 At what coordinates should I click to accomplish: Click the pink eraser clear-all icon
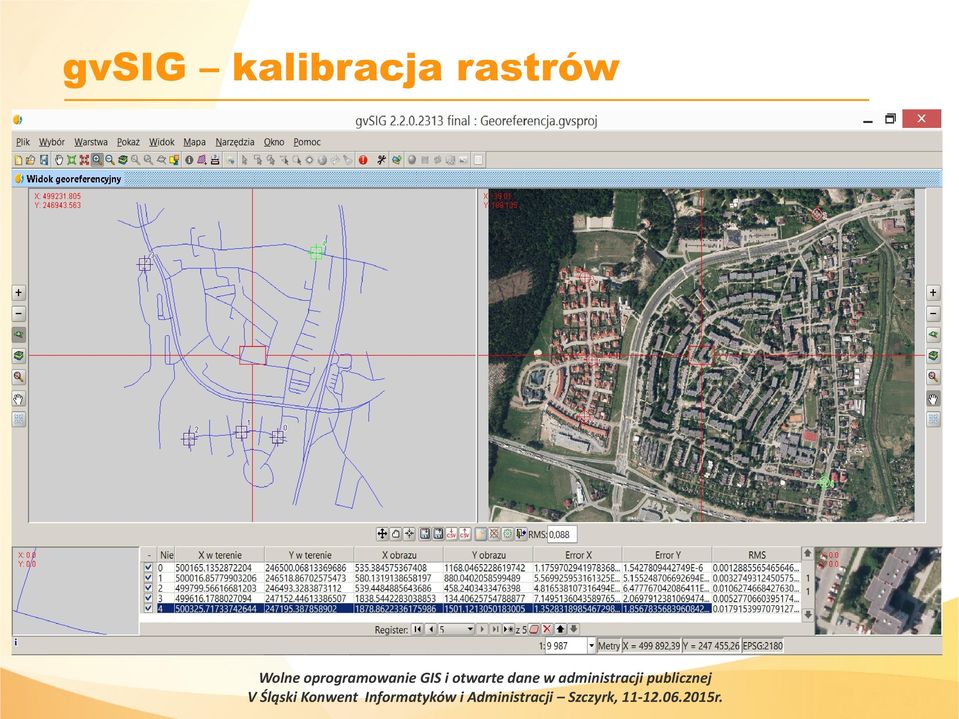point(534,629)
